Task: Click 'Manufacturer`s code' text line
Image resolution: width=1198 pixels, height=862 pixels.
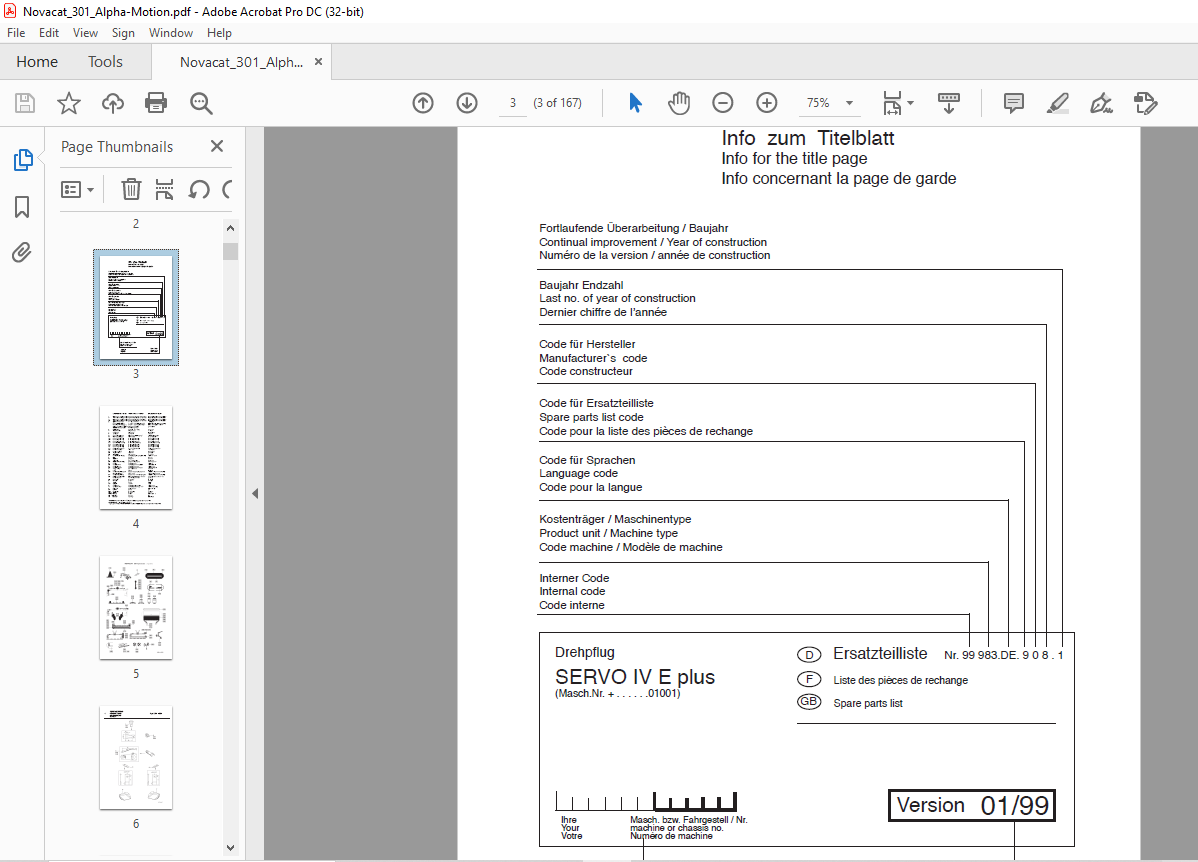Action: pos(593,358)
